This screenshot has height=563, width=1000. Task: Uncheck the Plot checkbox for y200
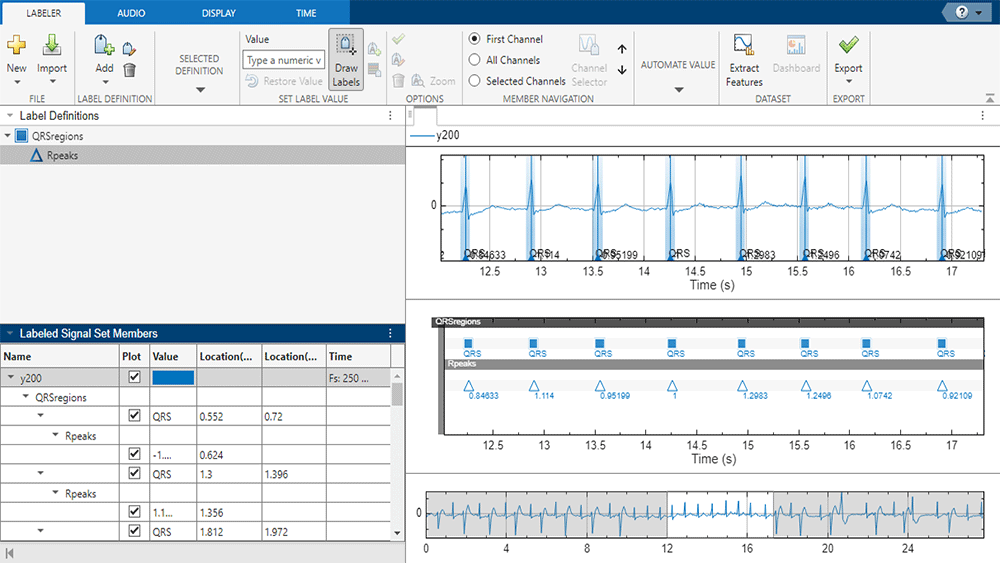134,378
